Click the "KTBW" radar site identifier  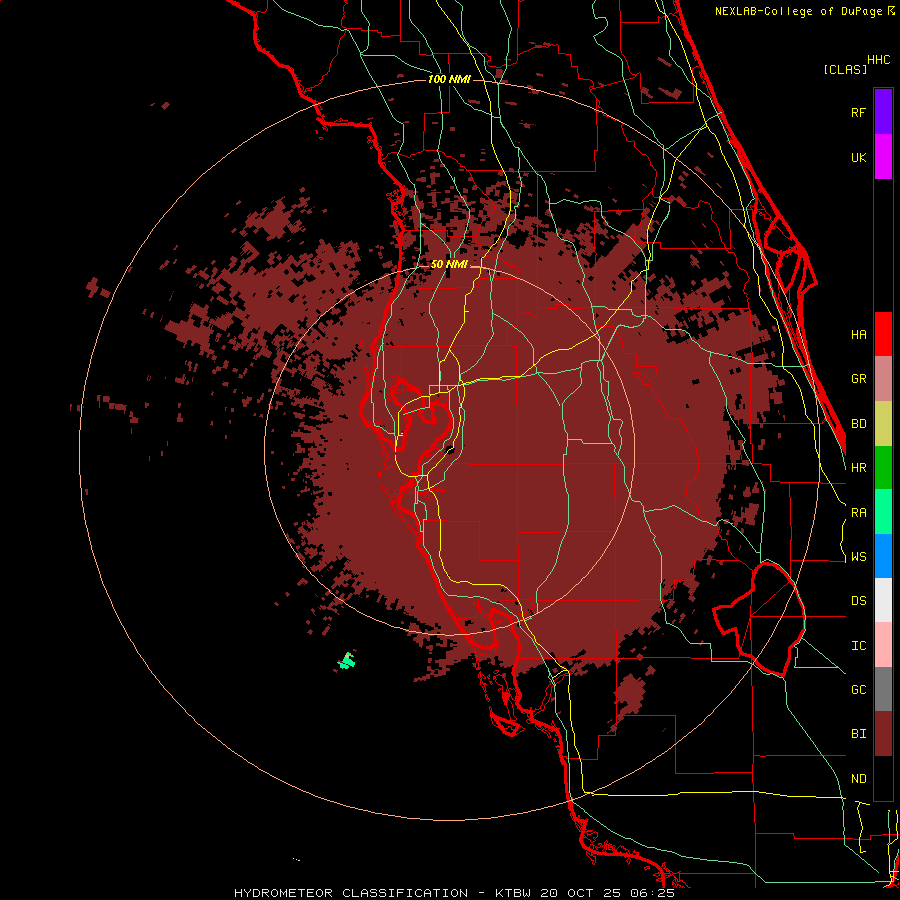click(515, 893)
